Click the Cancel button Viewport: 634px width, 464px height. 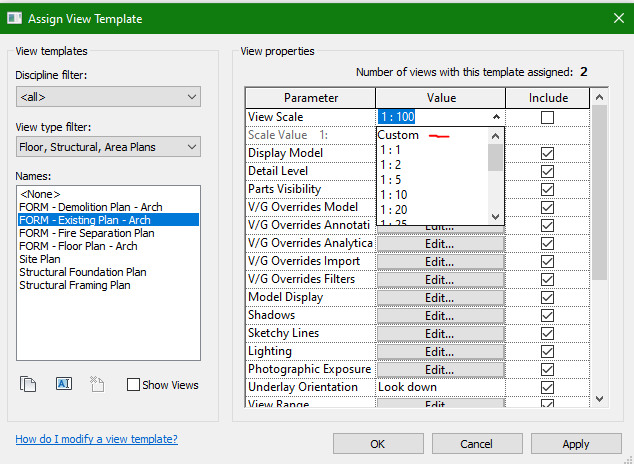pyautogui.click(x=477, y=444)
